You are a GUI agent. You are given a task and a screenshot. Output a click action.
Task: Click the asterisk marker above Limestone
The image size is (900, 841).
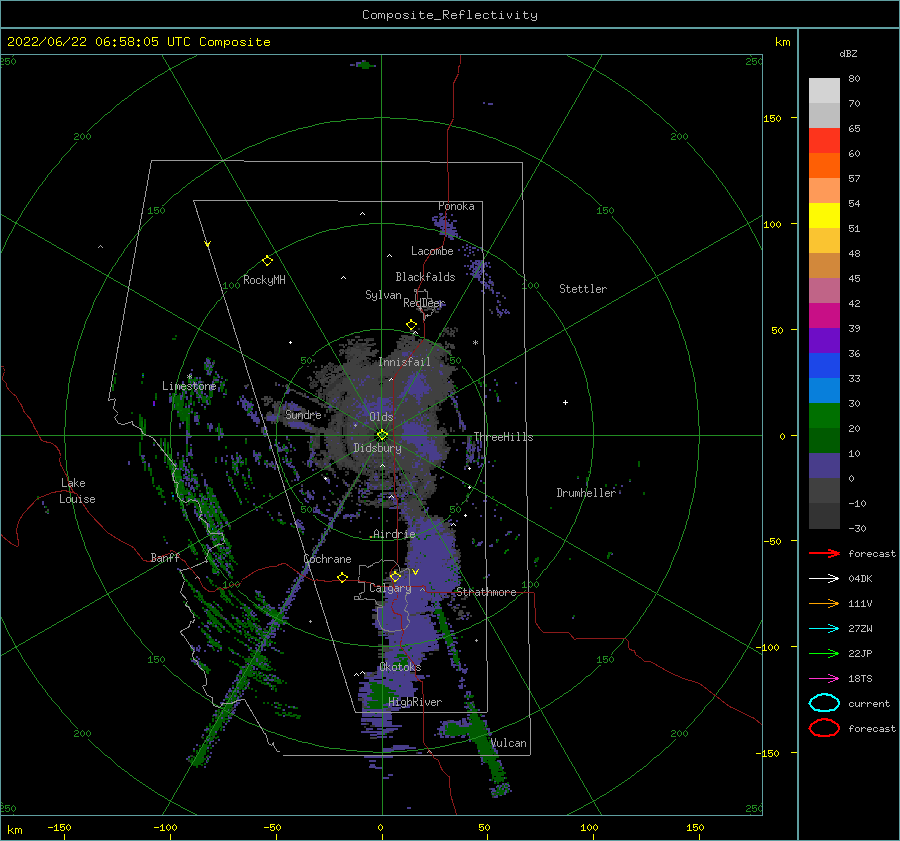click(x=189, y=377)
